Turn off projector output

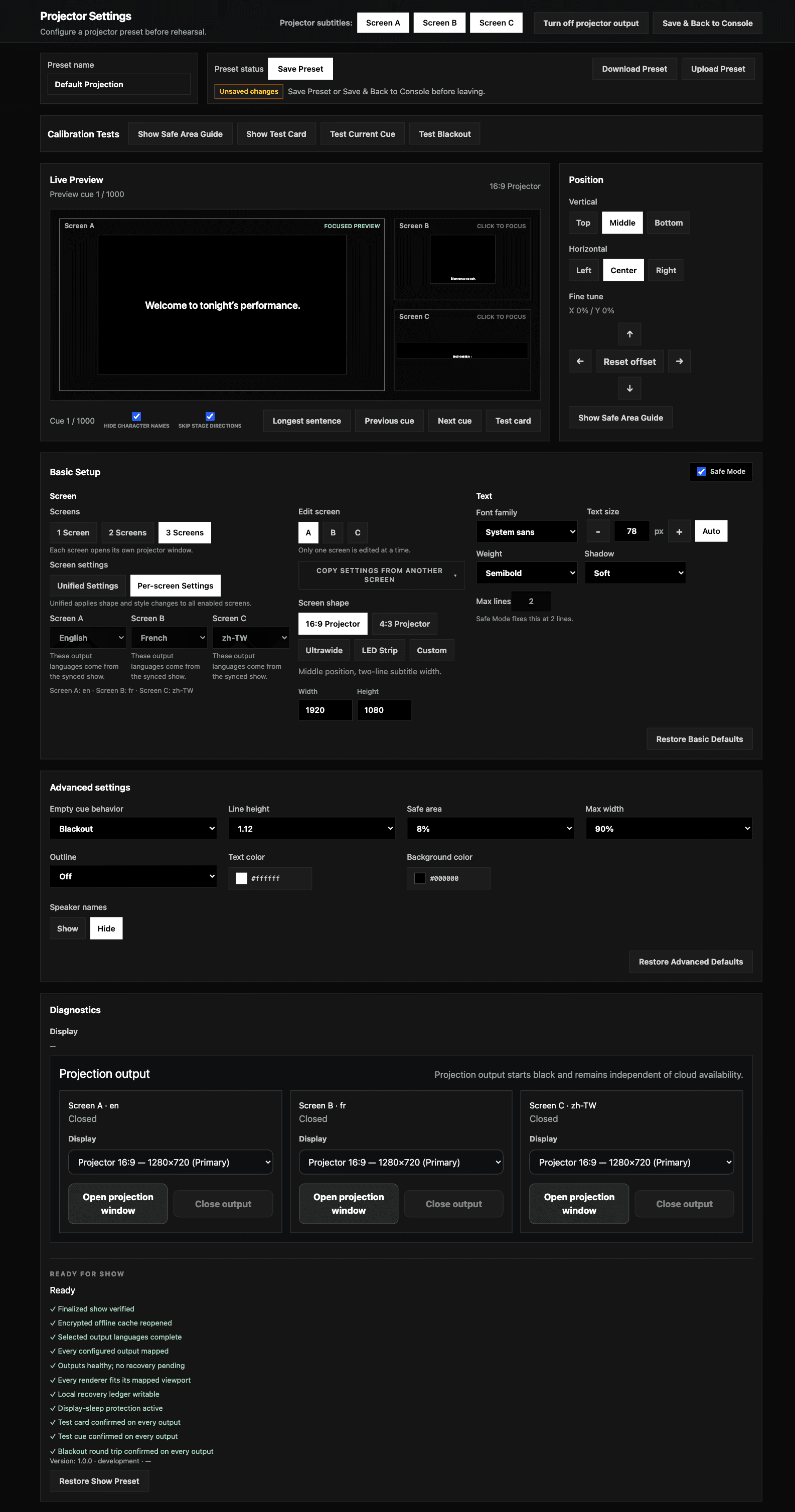591,23
